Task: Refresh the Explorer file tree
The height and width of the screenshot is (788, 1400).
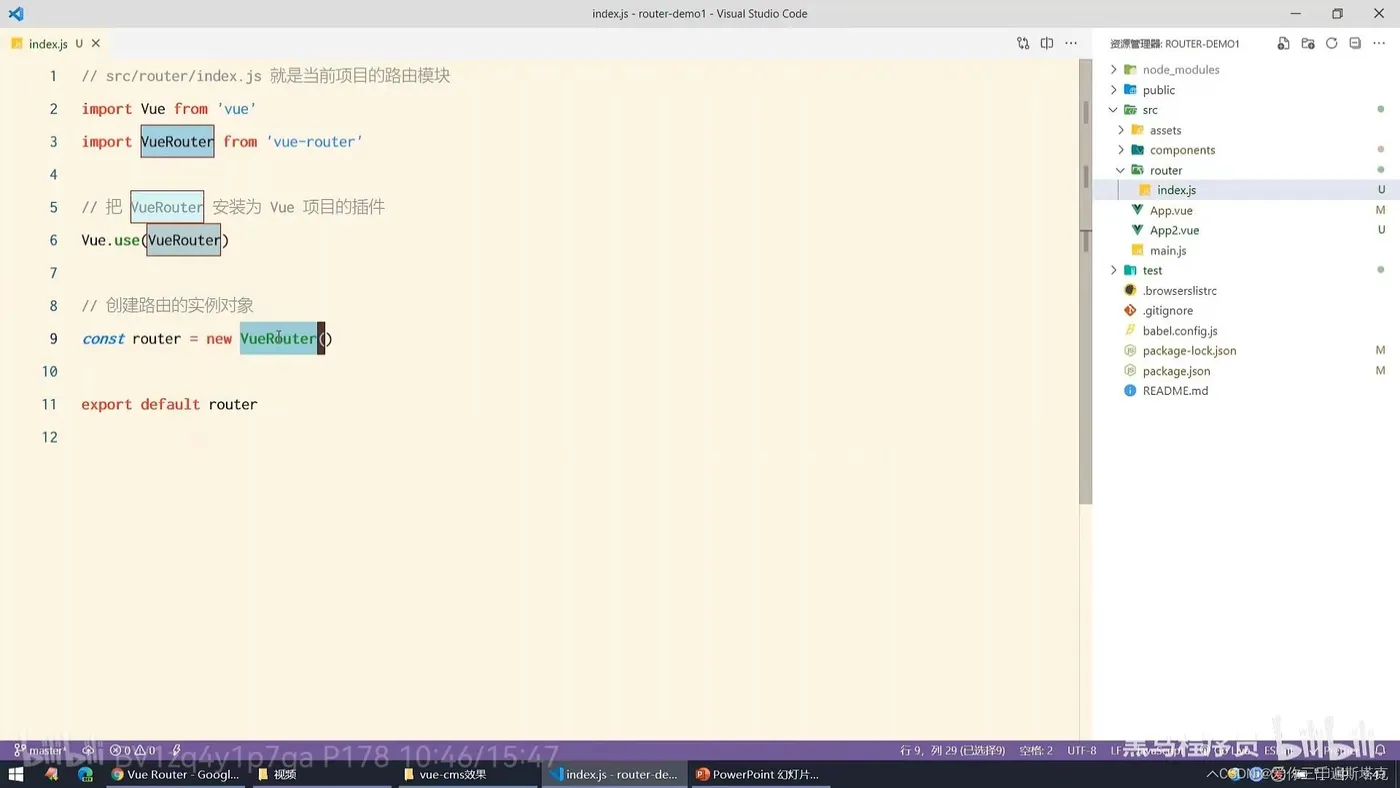Action: [x=1332, y=44]
